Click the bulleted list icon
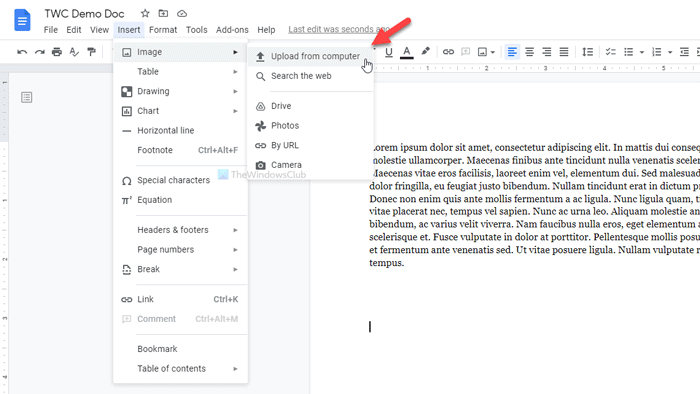 click(x=629, y=52)
